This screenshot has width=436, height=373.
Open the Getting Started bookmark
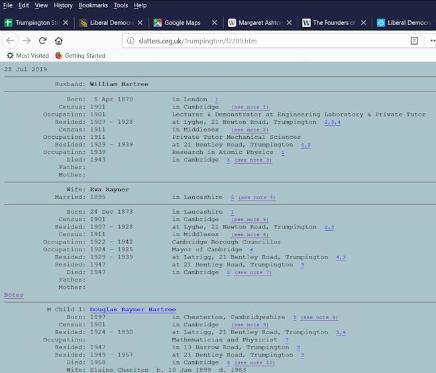81,56
